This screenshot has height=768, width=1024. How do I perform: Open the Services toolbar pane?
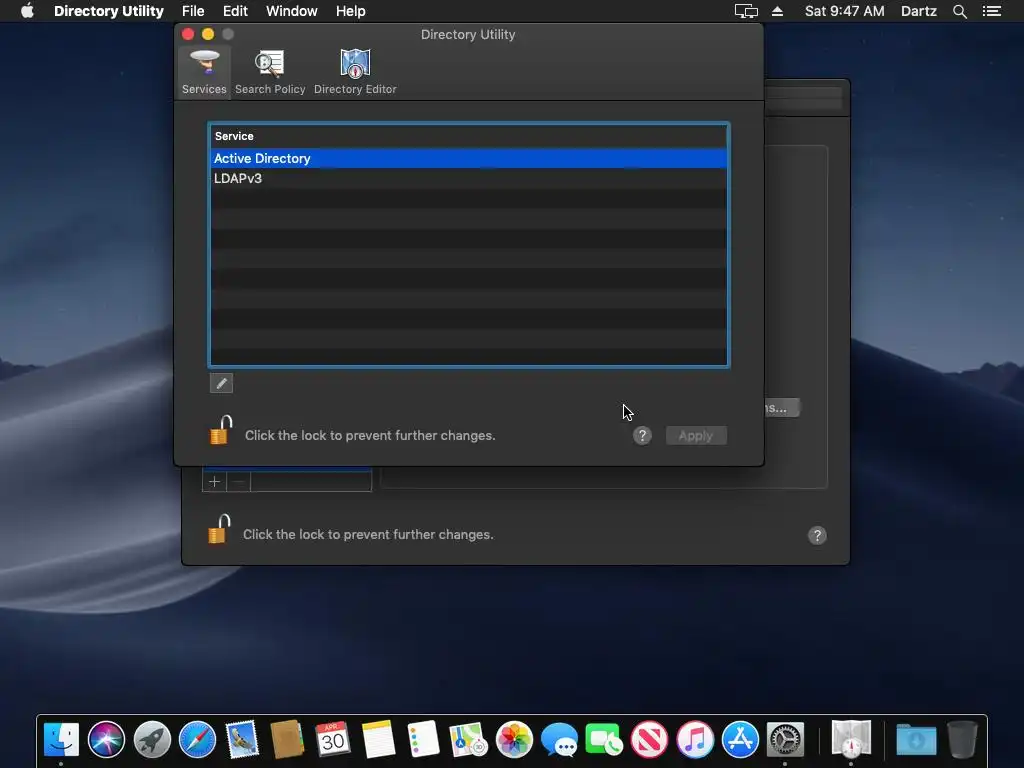(x=204, y=72)
